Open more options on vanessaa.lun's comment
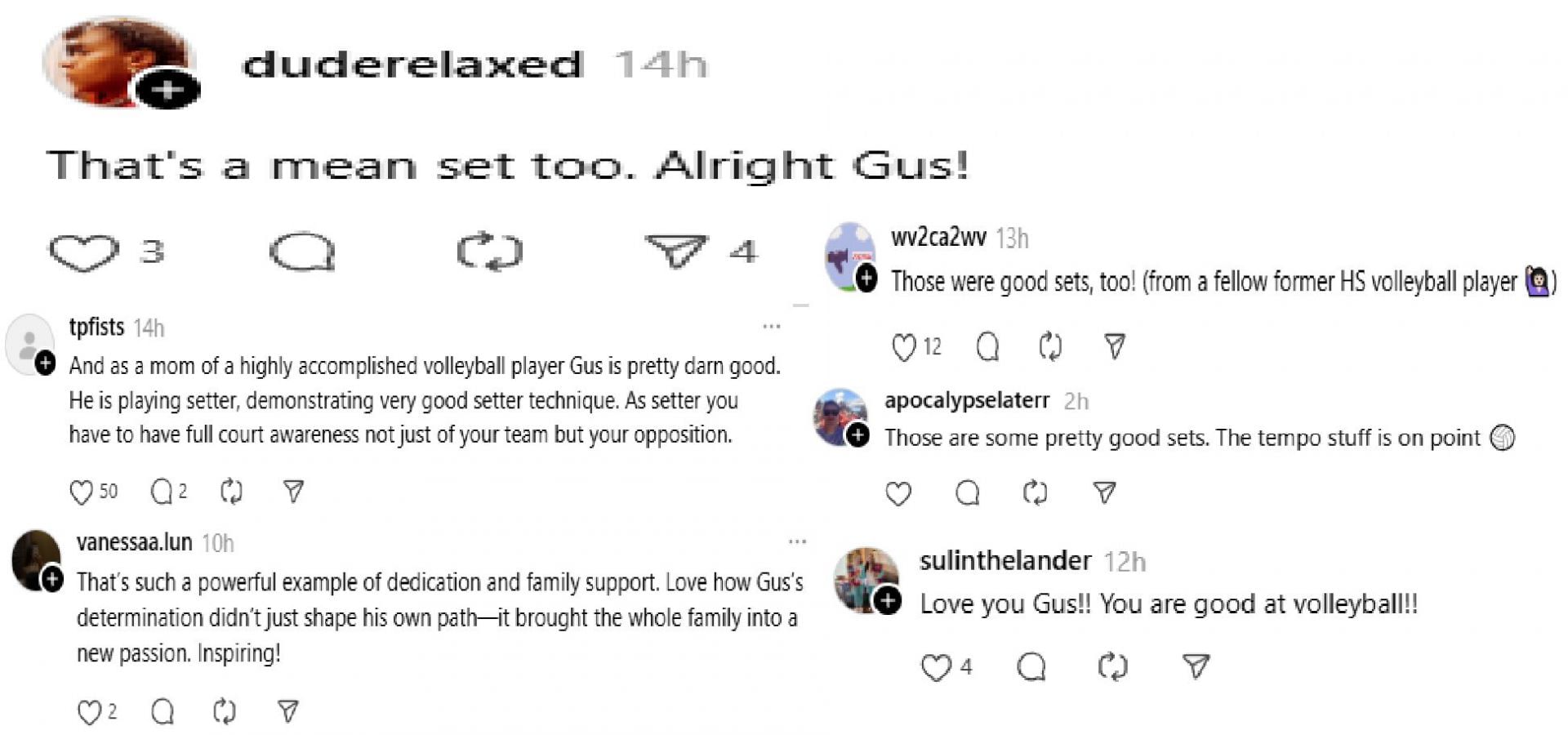The image size is (1568, 735). (797, 541)
